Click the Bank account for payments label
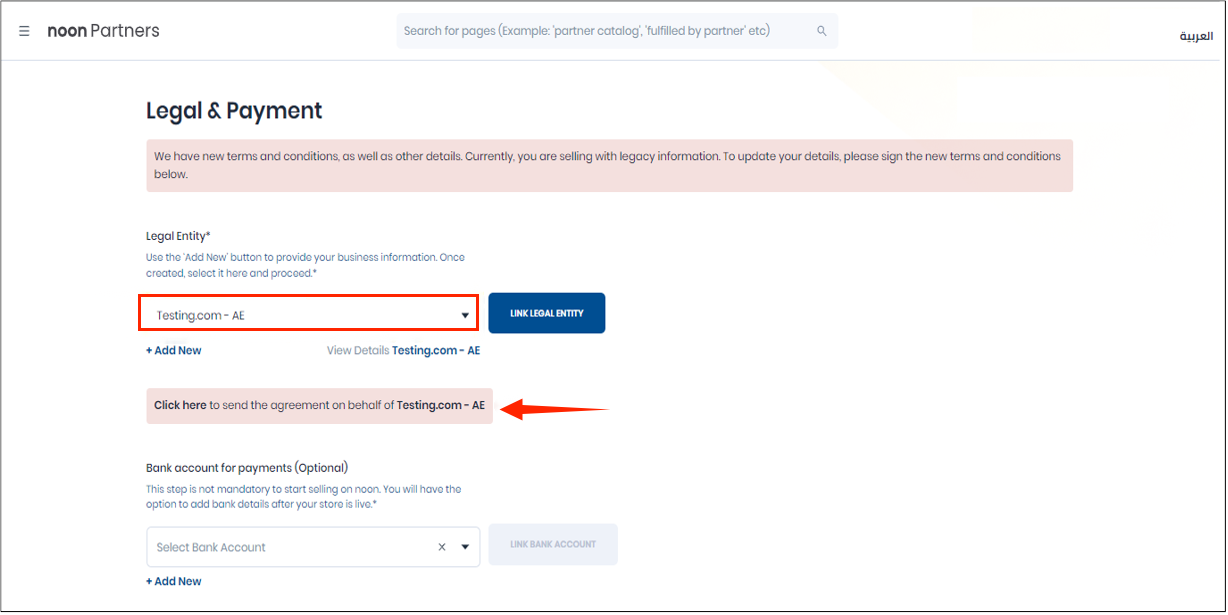The width and height of the screenshot is (1228, 615). pyautogui.click(x=246, y=467)
